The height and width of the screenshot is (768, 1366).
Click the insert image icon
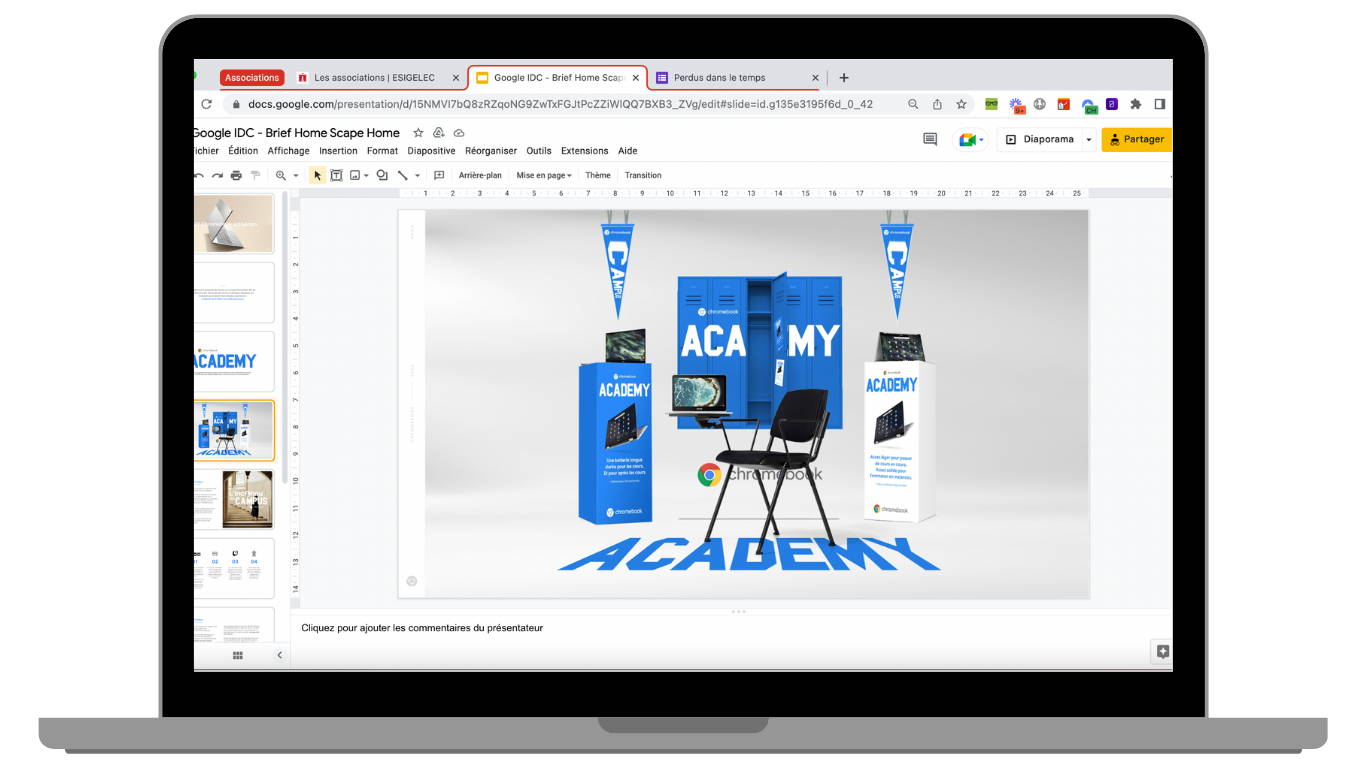[x=354, y=175]
